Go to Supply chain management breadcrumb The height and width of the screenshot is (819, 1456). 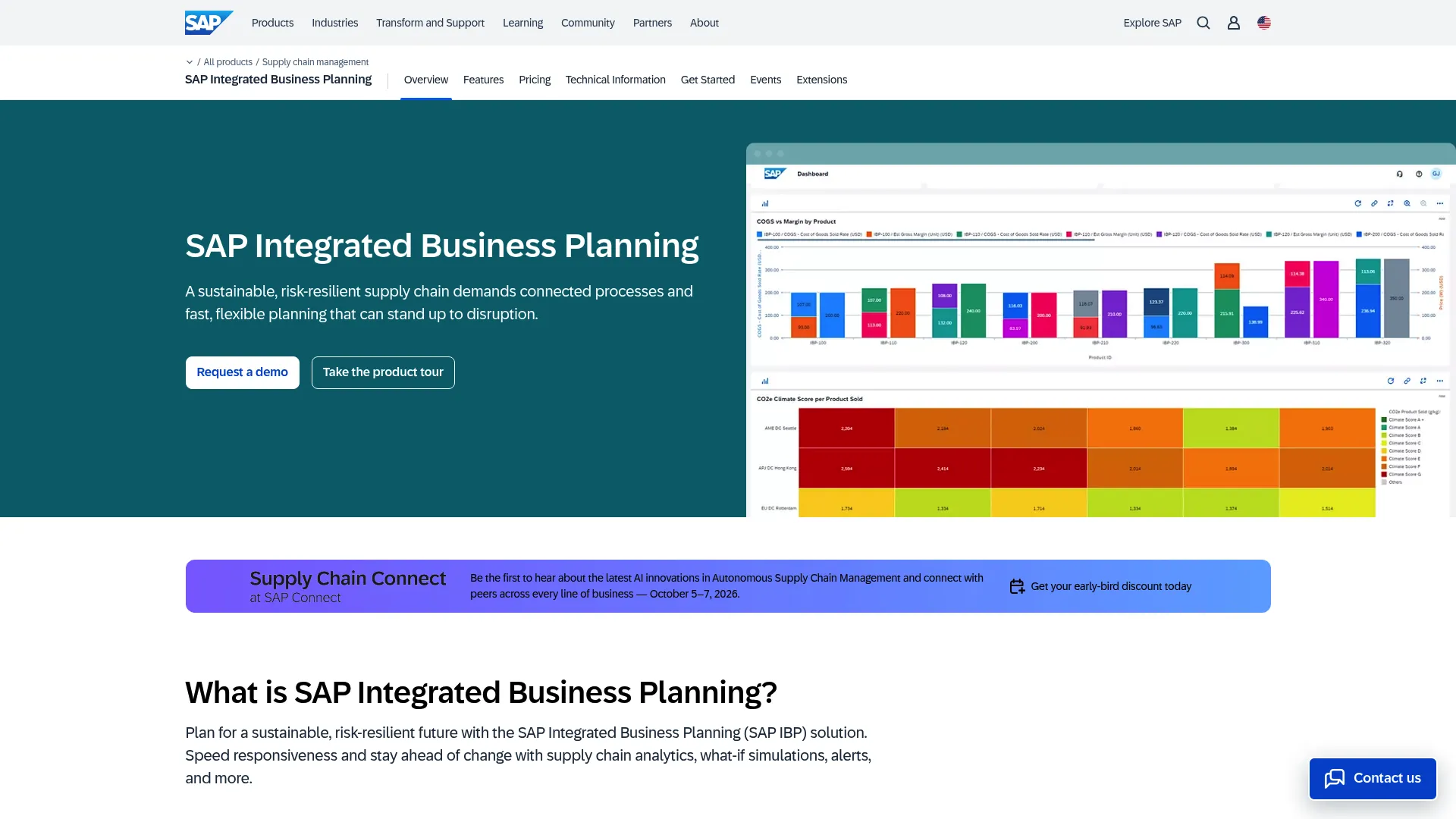[315, 62]
